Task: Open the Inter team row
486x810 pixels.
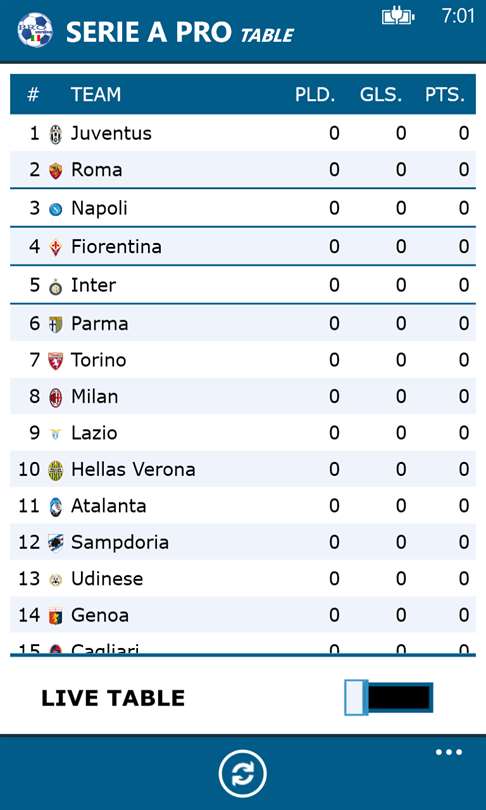Action: (243, 285)
